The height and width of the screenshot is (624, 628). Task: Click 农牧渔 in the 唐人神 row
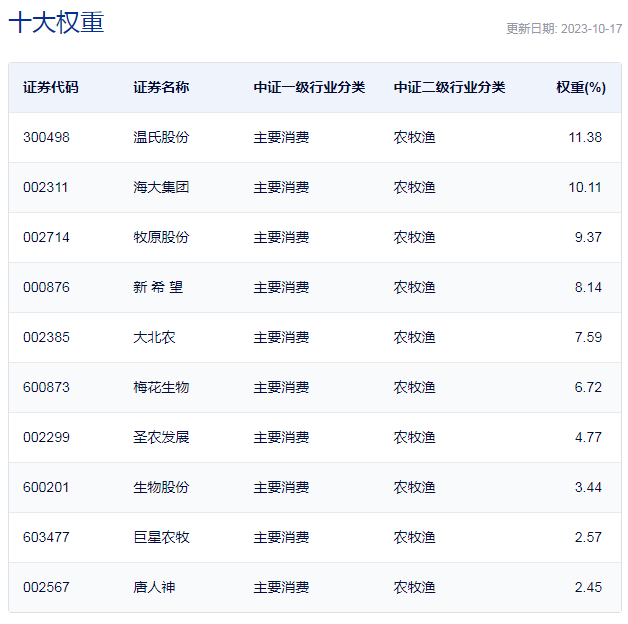[x=415, y=587]
